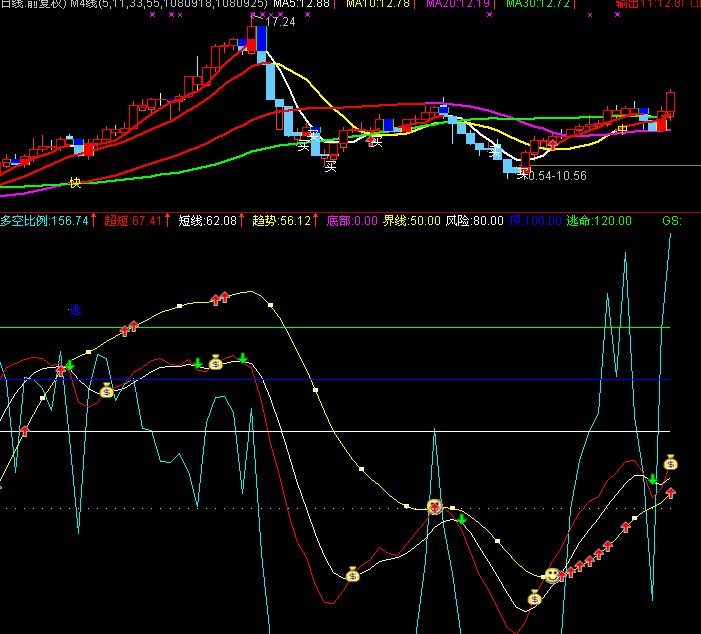Click the MA10:12.78 moving average label

(376, 5)
